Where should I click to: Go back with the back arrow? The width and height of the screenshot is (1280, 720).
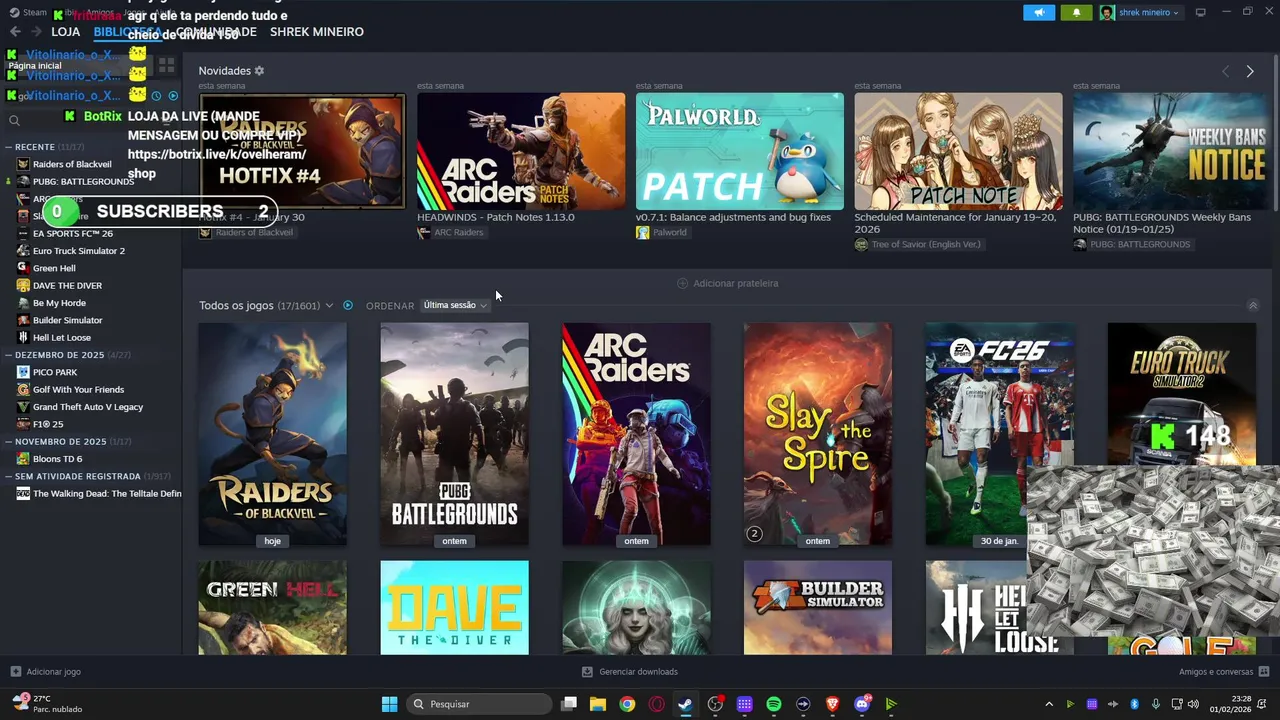[15, 32]
